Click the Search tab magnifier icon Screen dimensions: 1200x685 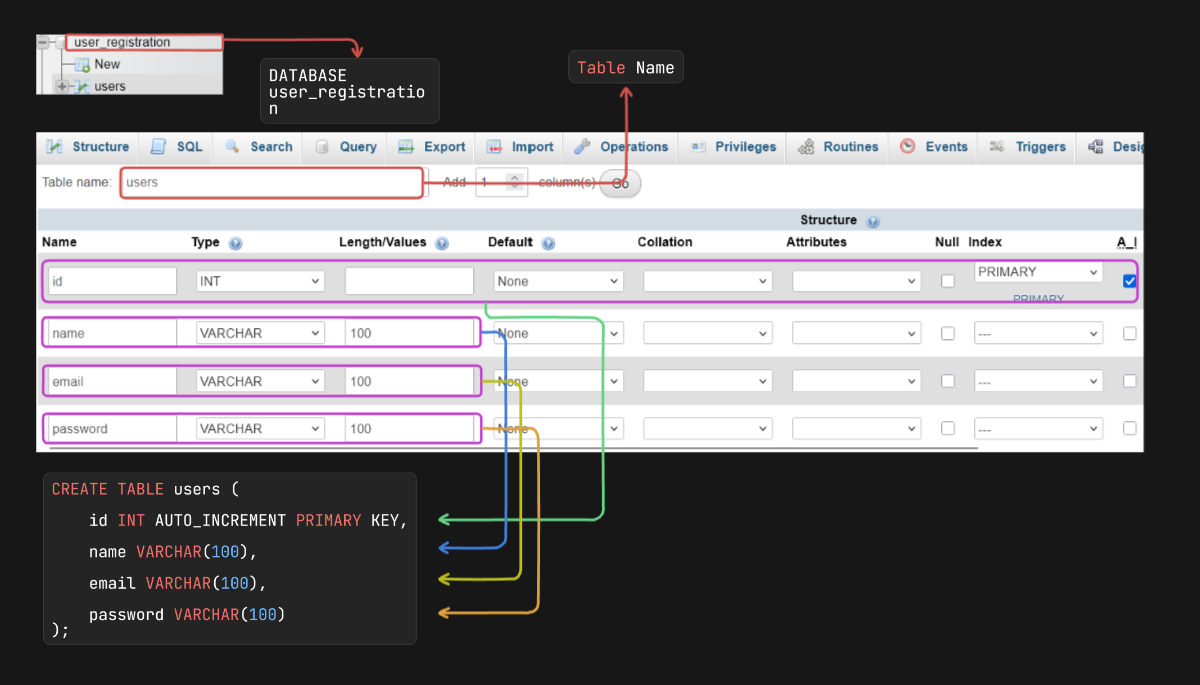tap(232, 147)
